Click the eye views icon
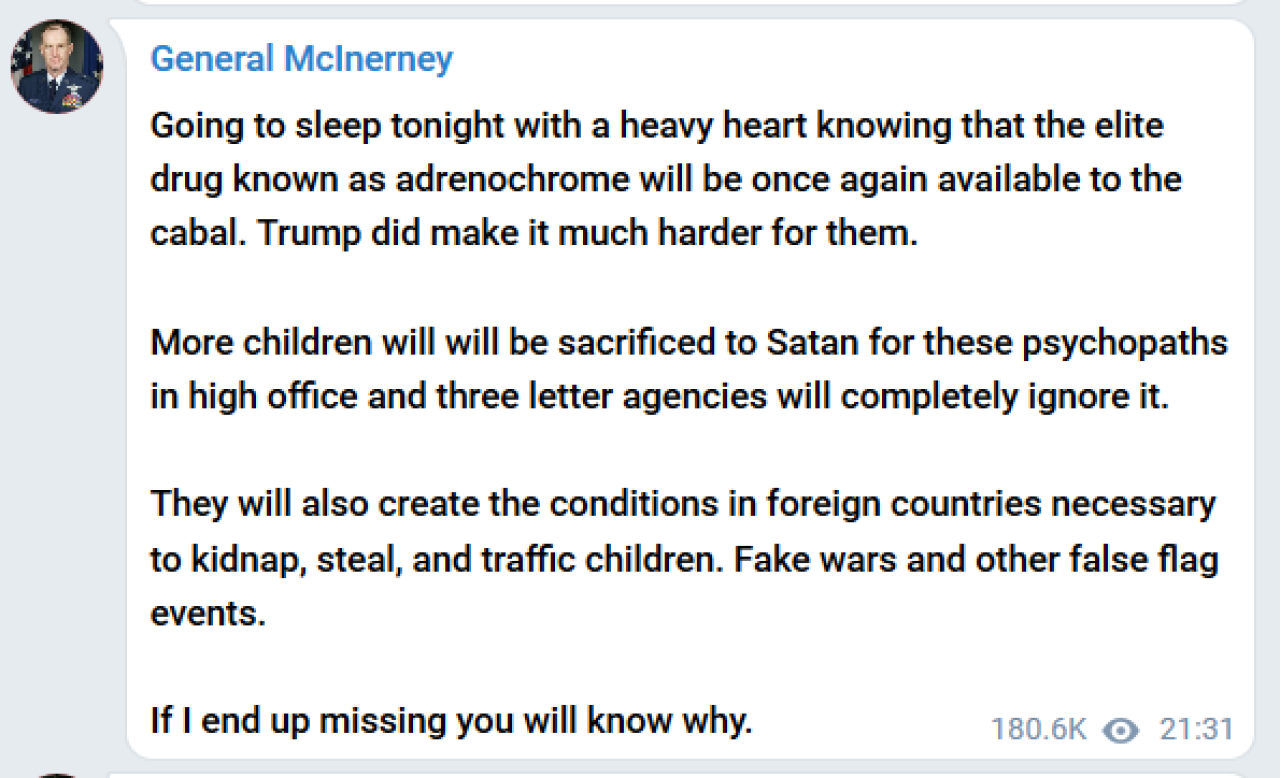The image size is (1280, 778). (x=1121, y=730)
